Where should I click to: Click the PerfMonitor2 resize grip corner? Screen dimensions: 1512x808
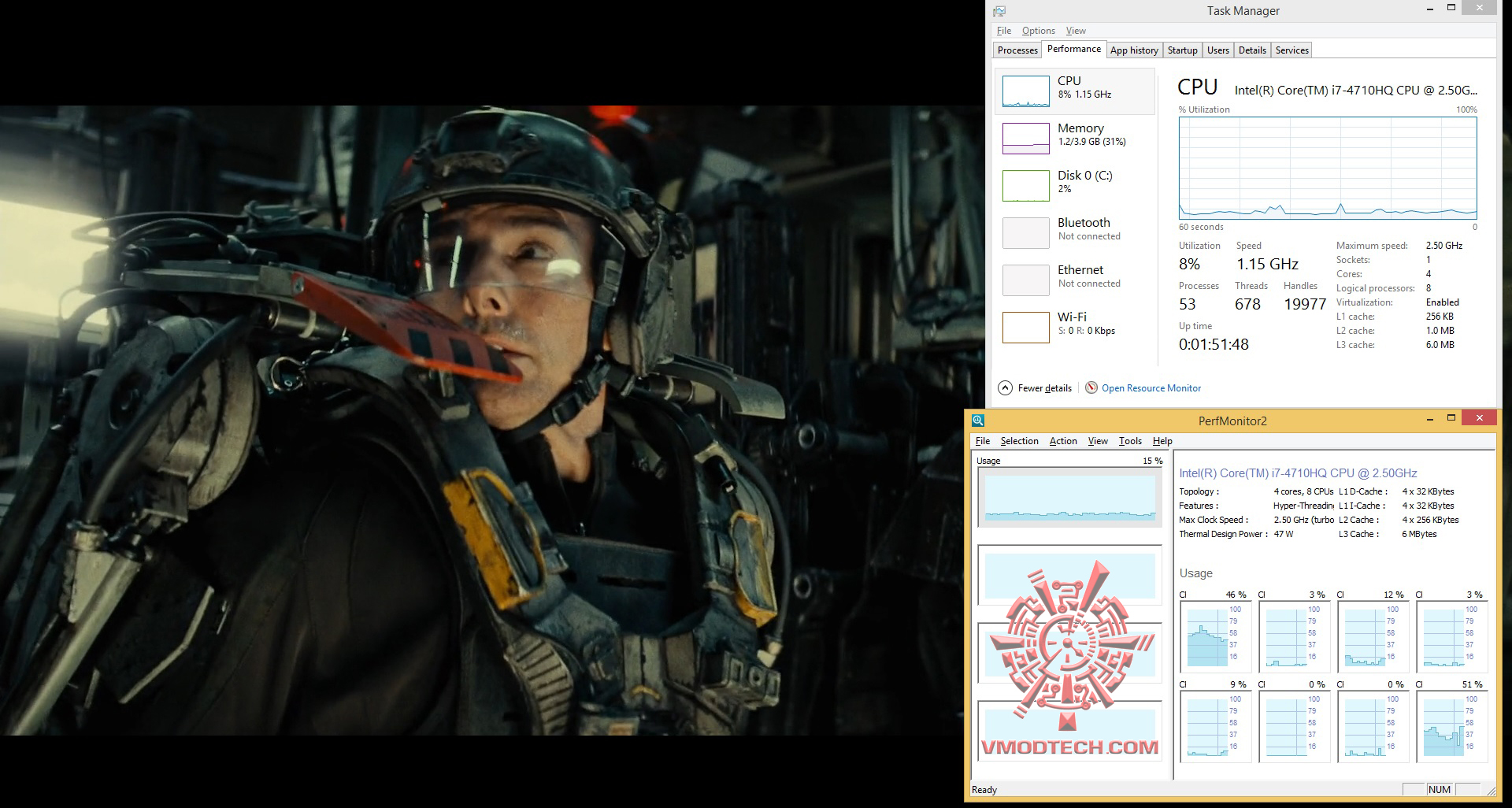click(1490, 790)
